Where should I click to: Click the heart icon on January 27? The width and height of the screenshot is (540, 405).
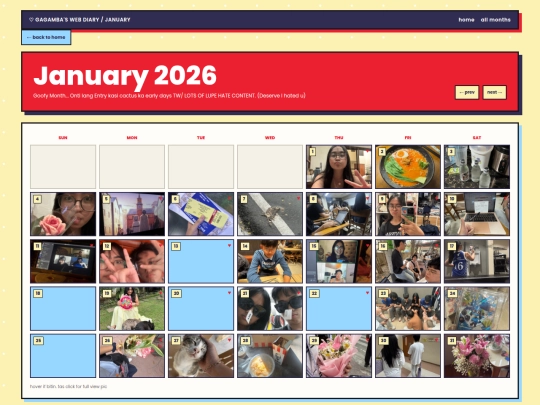pos(229,340)
